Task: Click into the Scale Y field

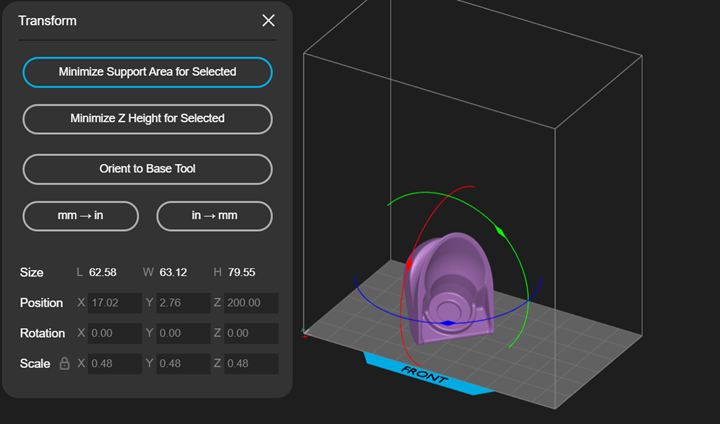Action: [x=182, y=363]
